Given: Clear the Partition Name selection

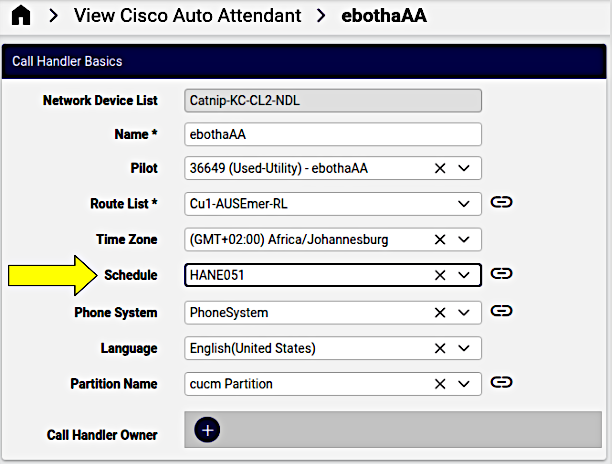Looking at the screenshot, I should [440, 384].
